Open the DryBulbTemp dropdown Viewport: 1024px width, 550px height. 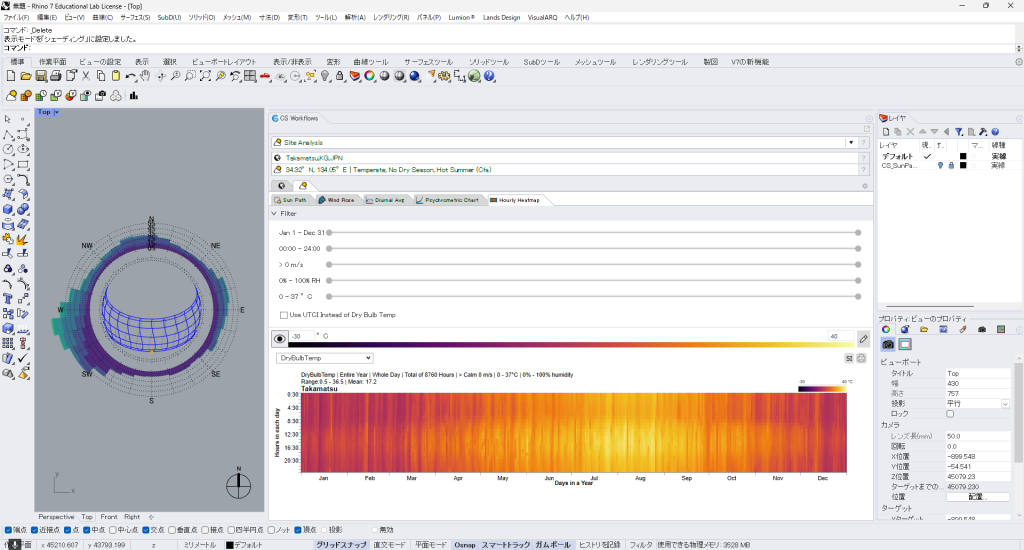[325, 357]
